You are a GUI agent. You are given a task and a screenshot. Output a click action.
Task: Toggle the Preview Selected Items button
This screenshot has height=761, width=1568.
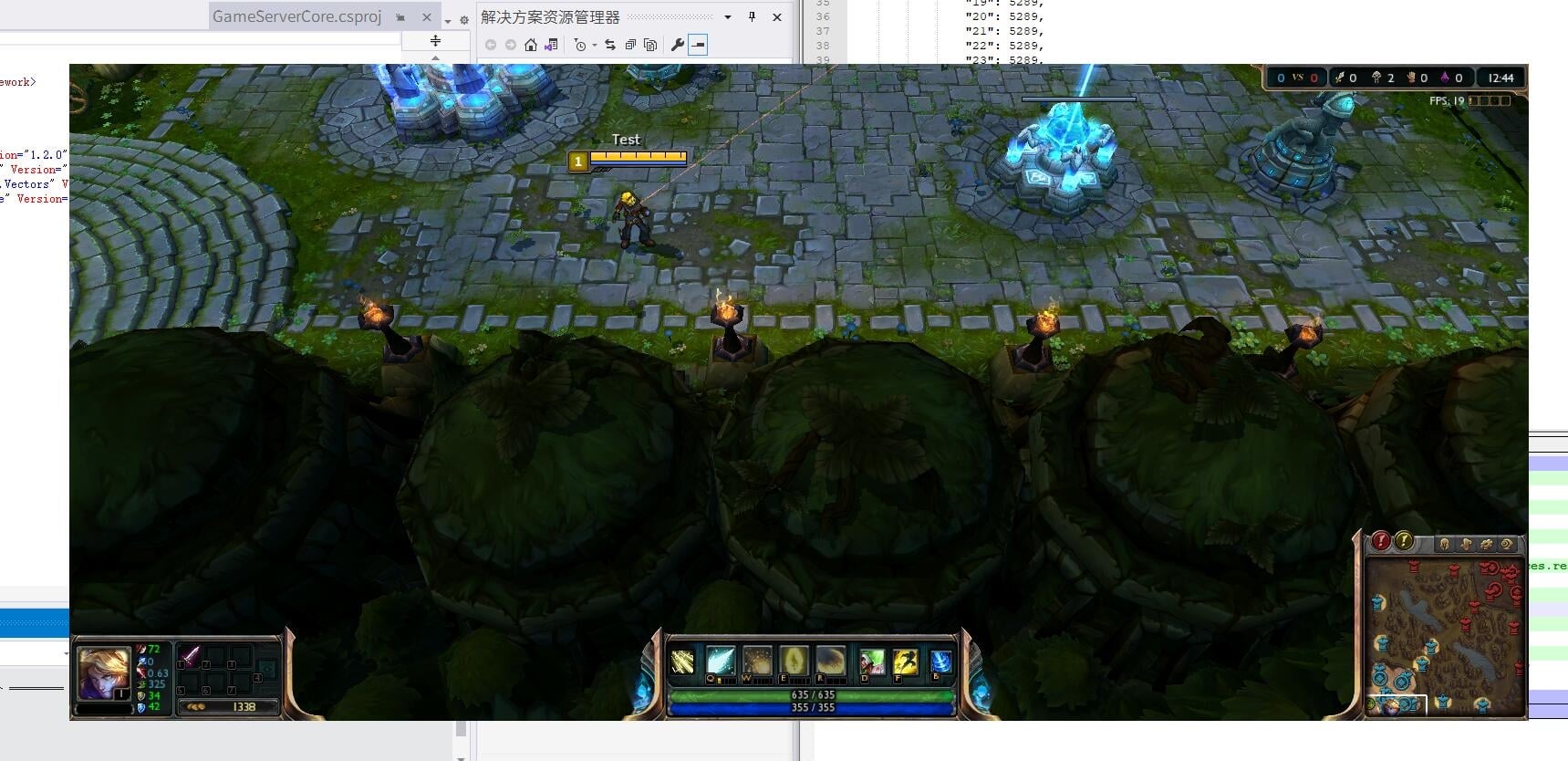[698, 45]
